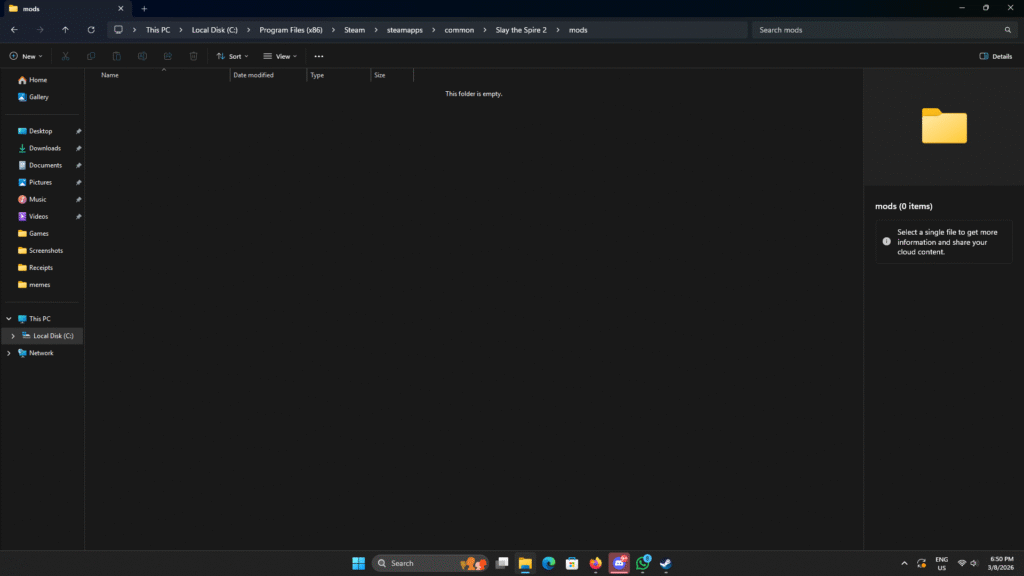Open the Screenshots folder in sidebar
The image size is (1024, 576).
46,250
